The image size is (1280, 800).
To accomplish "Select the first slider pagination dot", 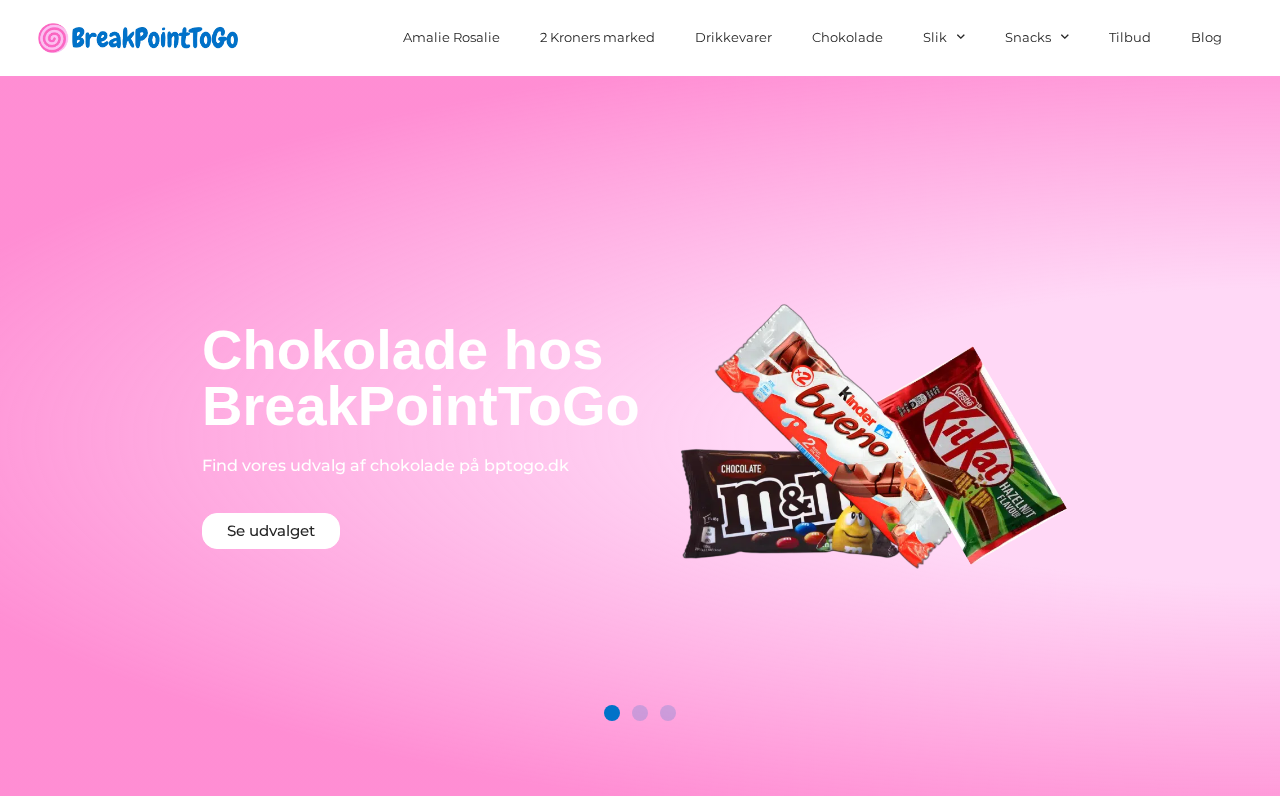I will coord(612,713).
